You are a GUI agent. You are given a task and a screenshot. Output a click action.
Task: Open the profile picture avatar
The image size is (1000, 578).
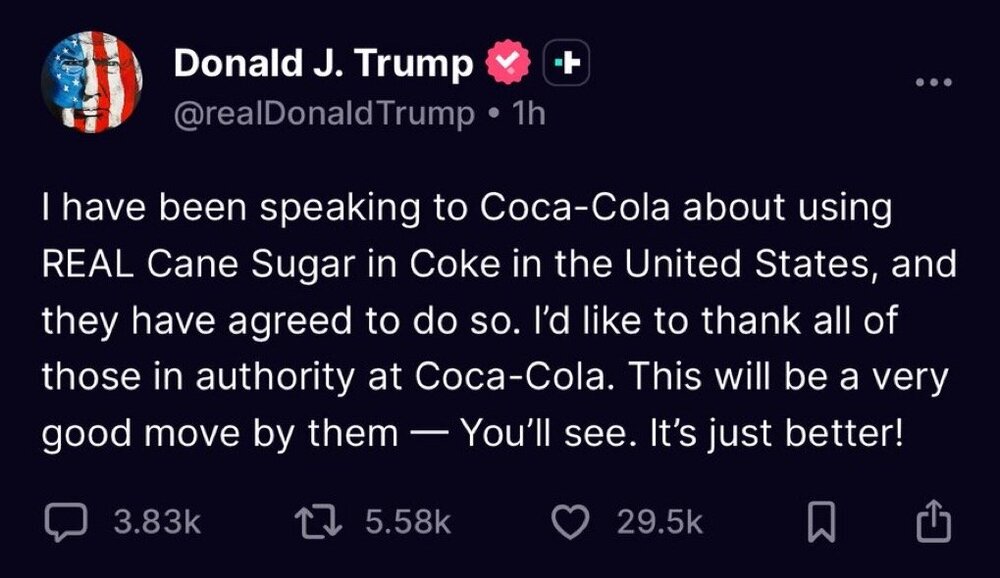pyautogui.click(x=92, y=82)
